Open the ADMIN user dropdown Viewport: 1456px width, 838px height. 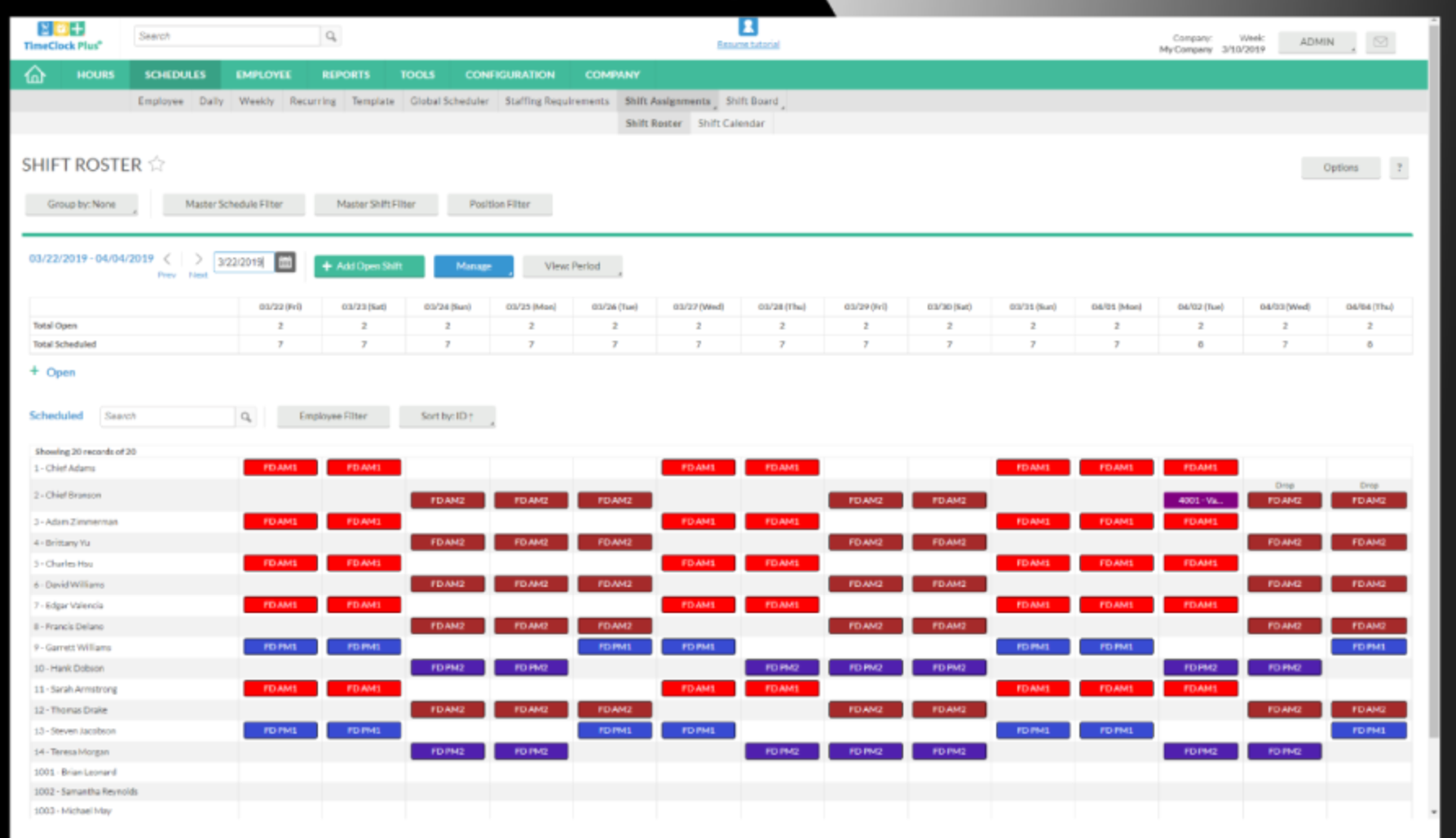[1317, 42]
